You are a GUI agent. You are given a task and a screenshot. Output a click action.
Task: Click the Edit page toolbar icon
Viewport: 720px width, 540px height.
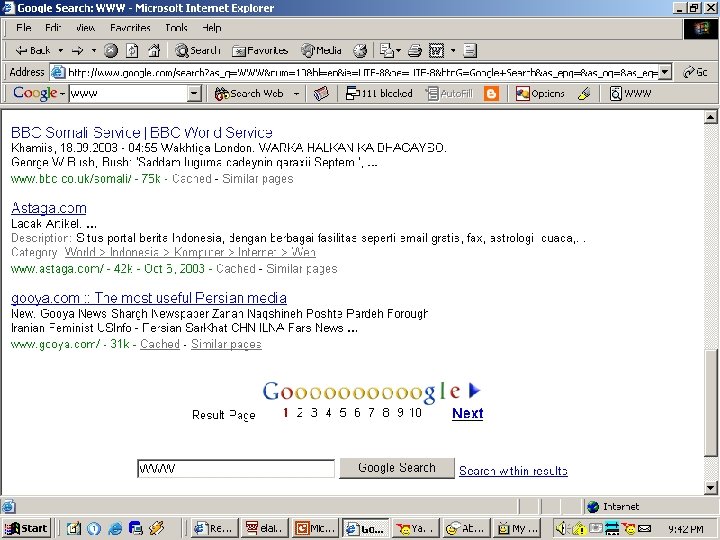click(x=436, y=51)
